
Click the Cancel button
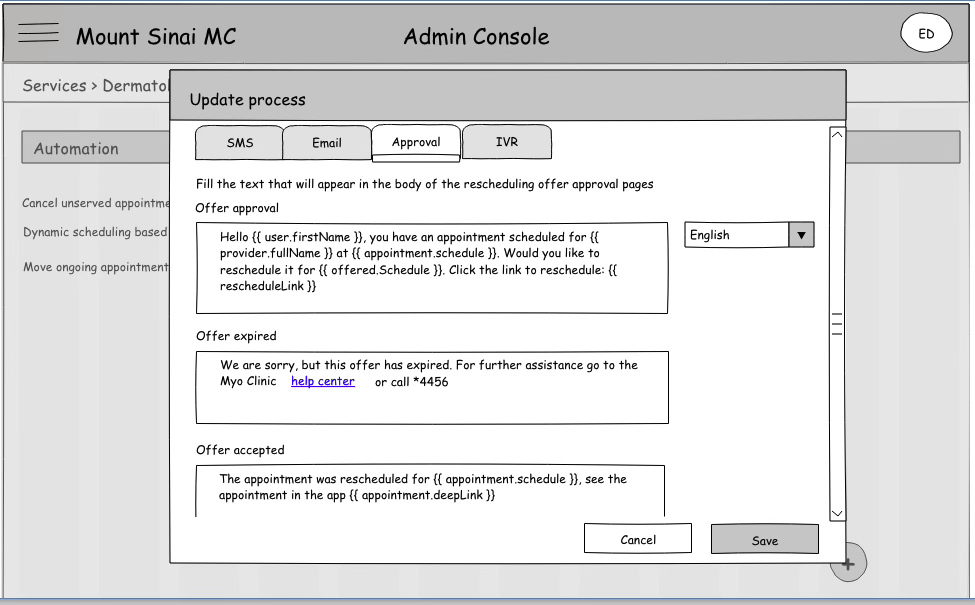638,539
